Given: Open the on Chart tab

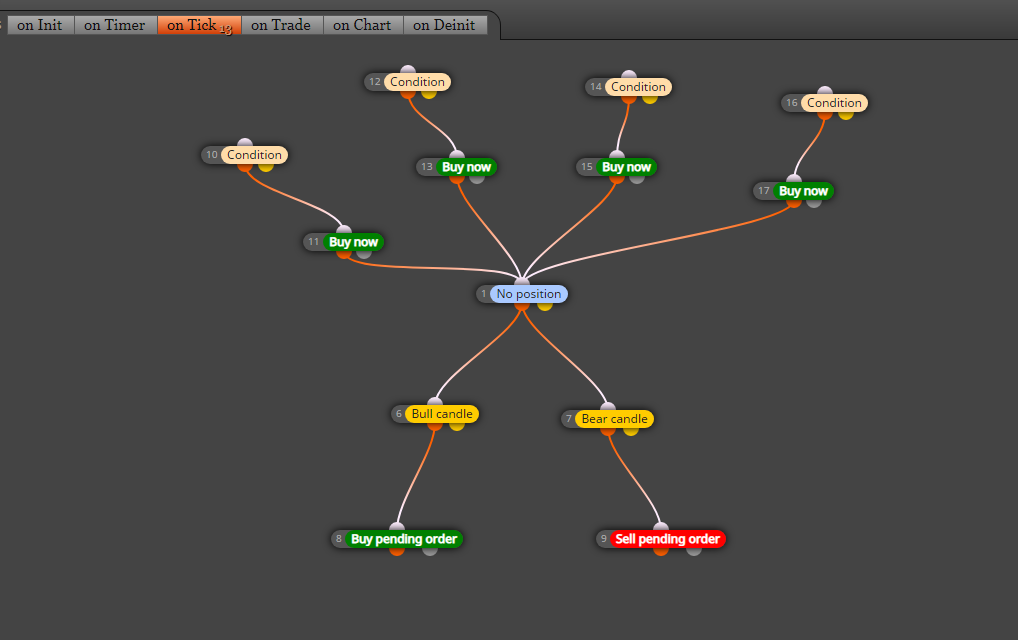Looking at the screenshot, I should click(363, 25).
